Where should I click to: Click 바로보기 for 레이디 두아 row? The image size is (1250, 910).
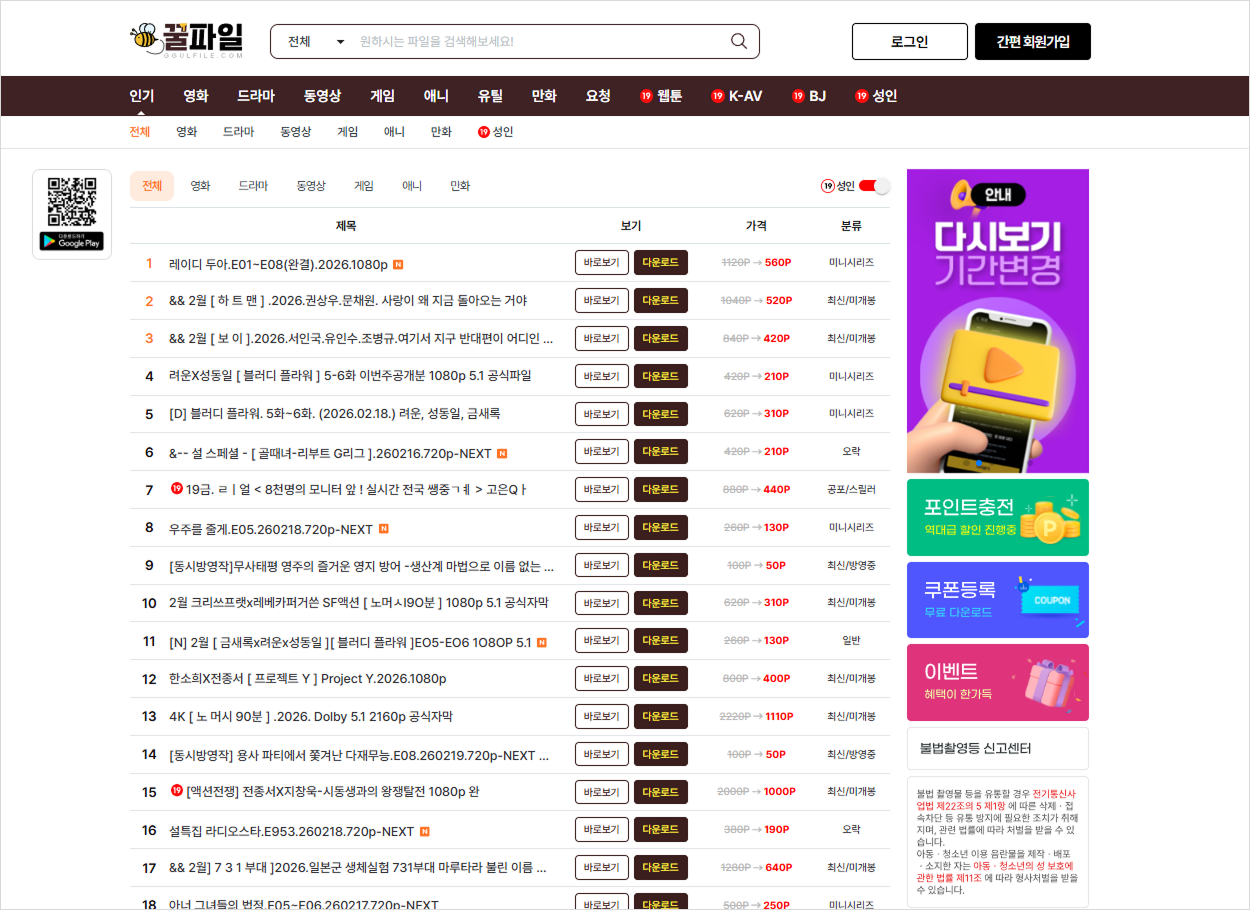[601, 263]
